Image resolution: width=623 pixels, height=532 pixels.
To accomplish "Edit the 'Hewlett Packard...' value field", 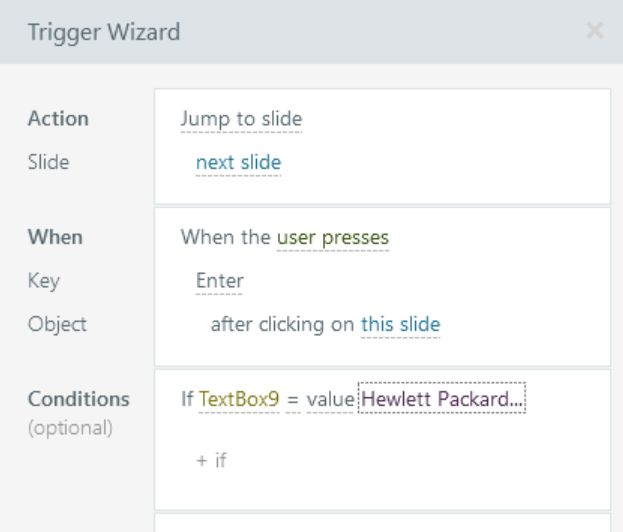I will 442,399.
